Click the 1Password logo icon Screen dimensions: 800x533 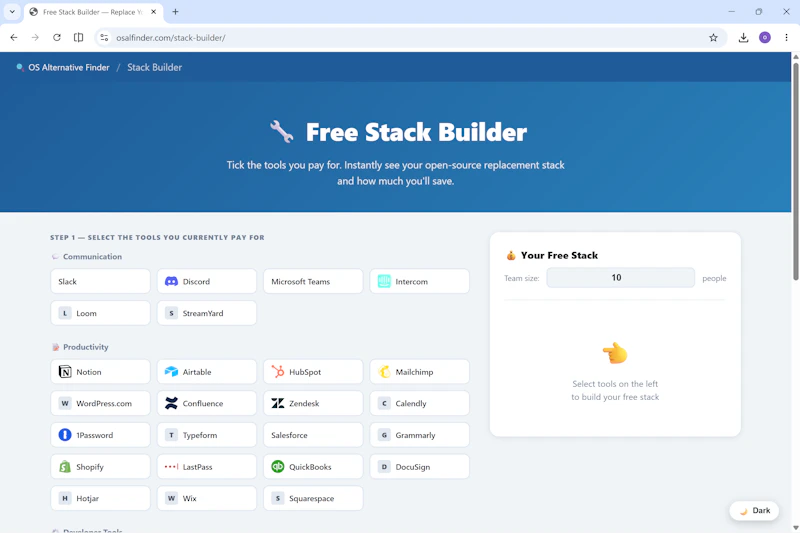click(x=65, y=435)
